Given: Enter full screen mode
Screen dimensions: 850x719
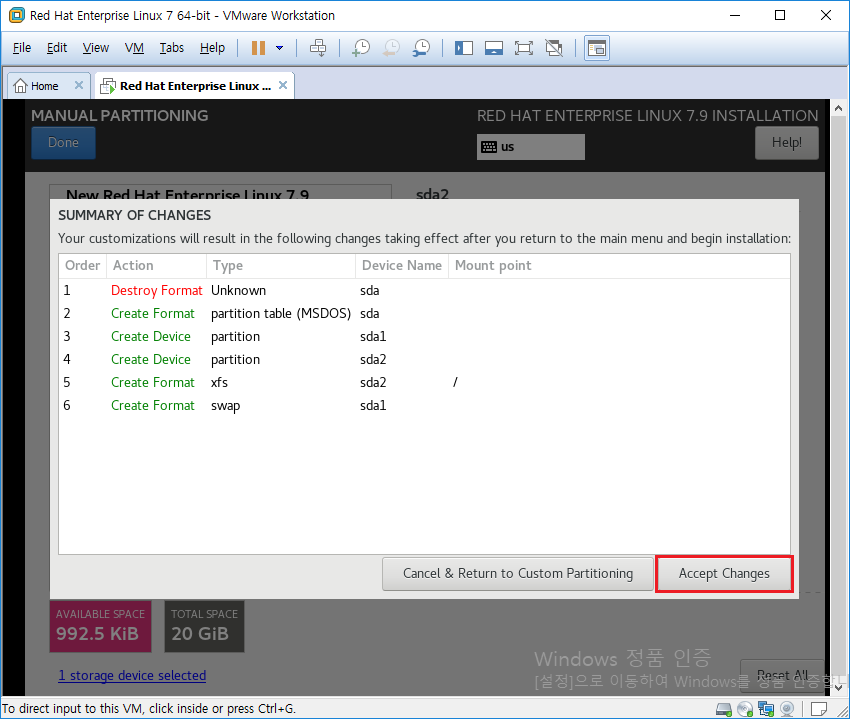Looking at the screenshot, I should click(524, 48).
